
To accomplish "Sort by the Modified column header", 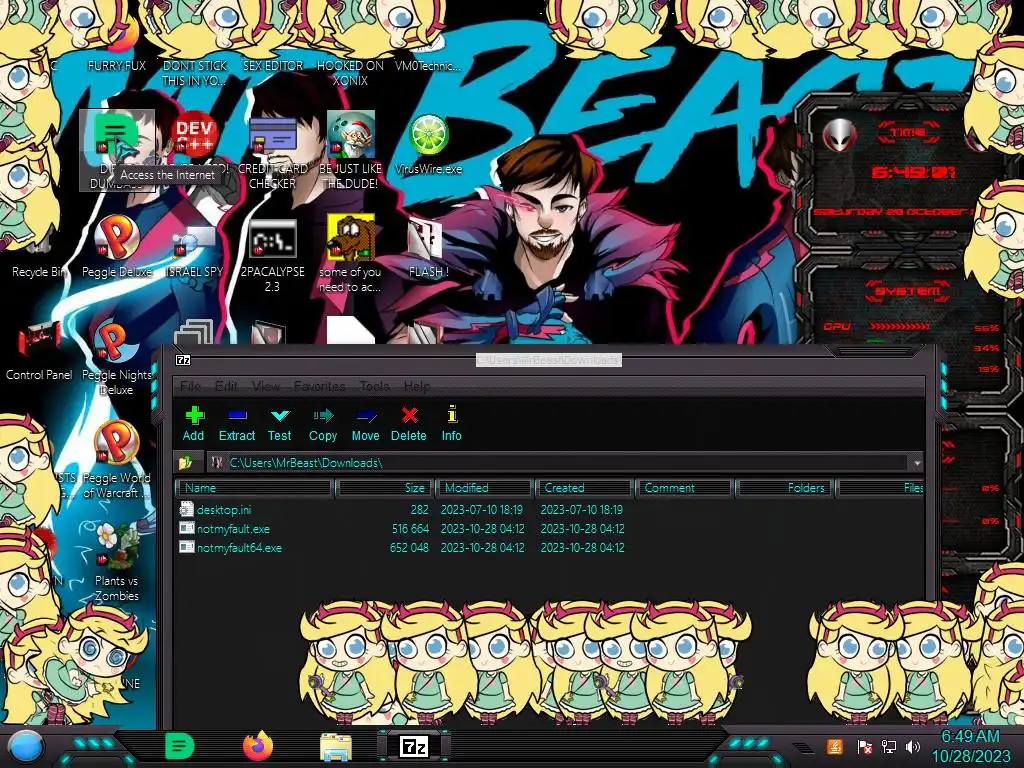I will click(x=485, y=488).
